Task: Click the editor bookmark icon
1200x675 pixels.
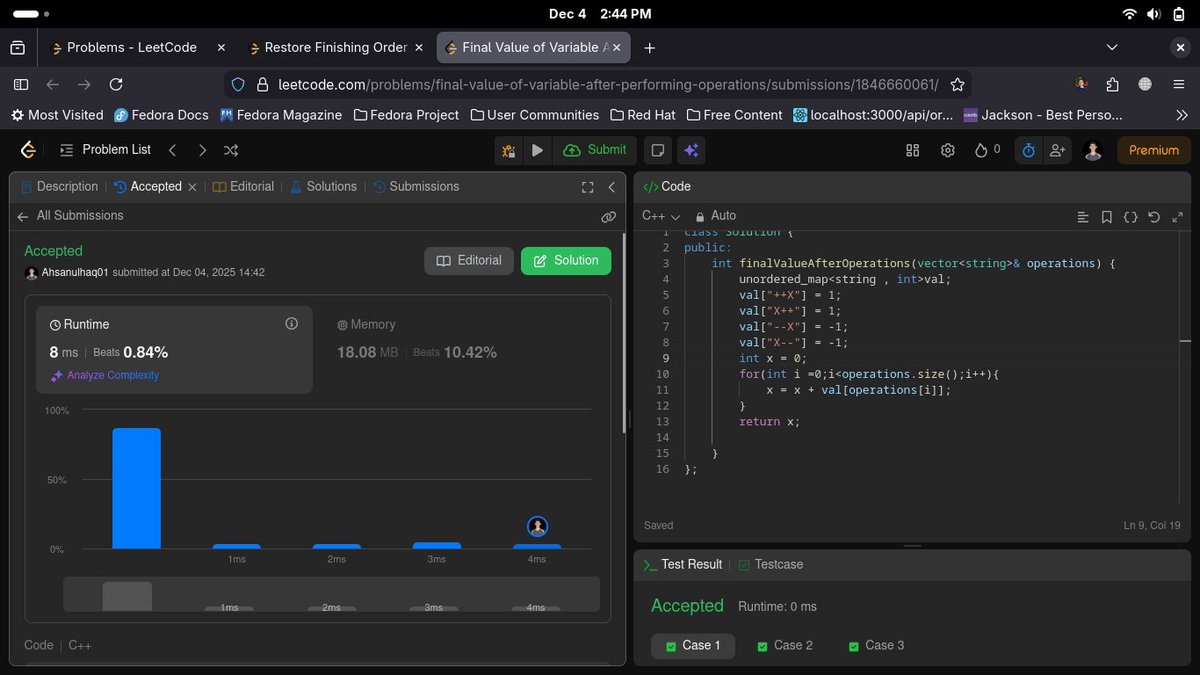Action: tap(1106, 216)
